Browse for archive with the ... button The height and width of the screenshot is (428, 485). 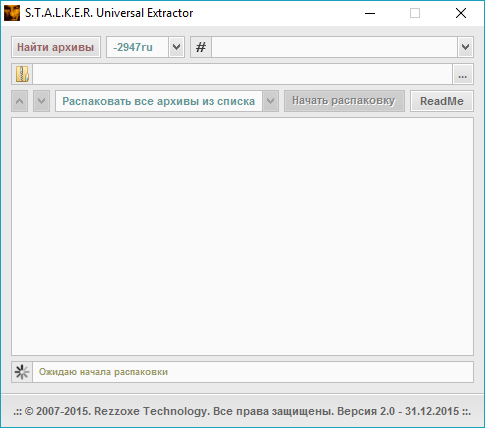[463, 74]
